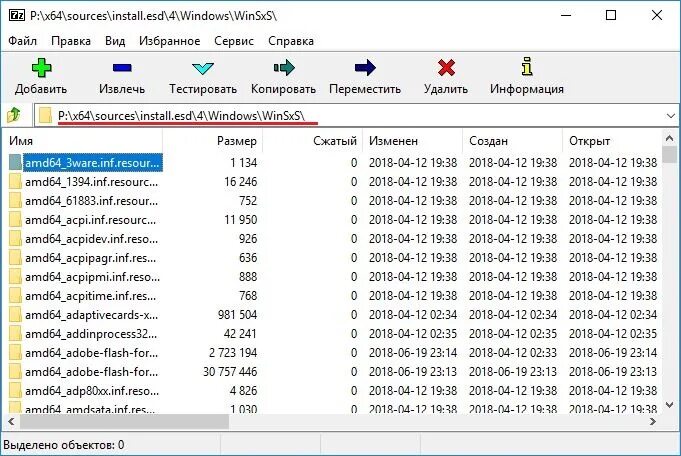Click the Копировать arrow icon
Screen dimensions: 681x456
tap(284, 67)
